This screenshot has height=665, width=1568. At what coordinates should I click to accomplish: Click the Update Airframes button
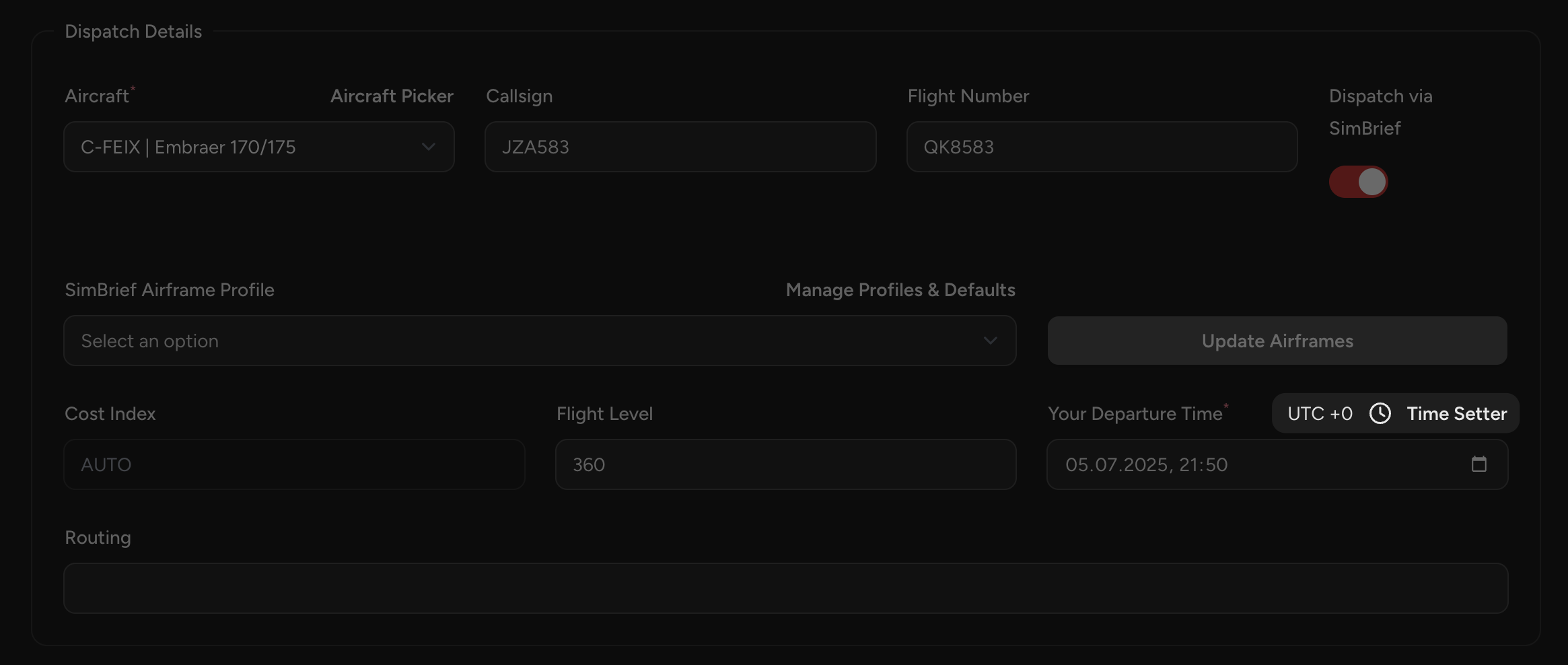pyautogui.click(x=1277, y=341)
